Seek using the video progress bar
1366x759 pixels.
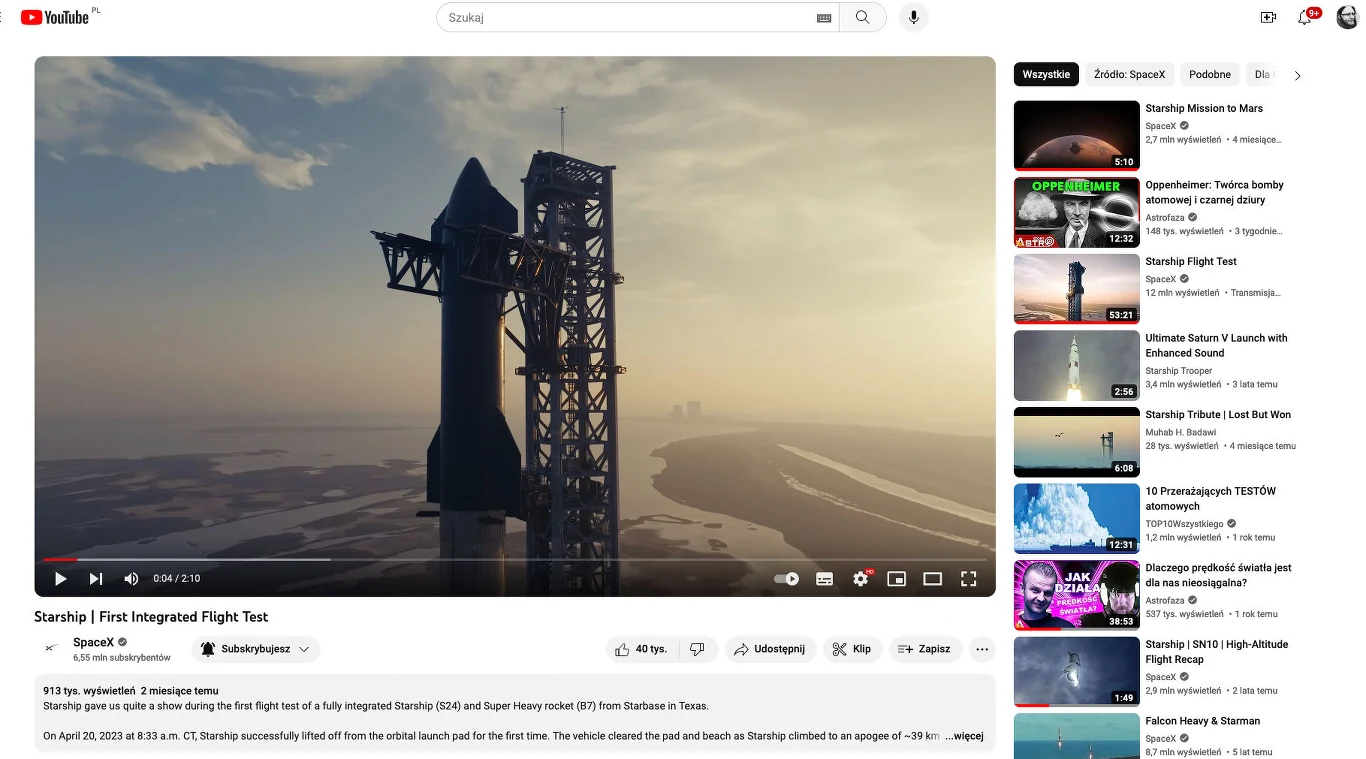click(400, 559)
